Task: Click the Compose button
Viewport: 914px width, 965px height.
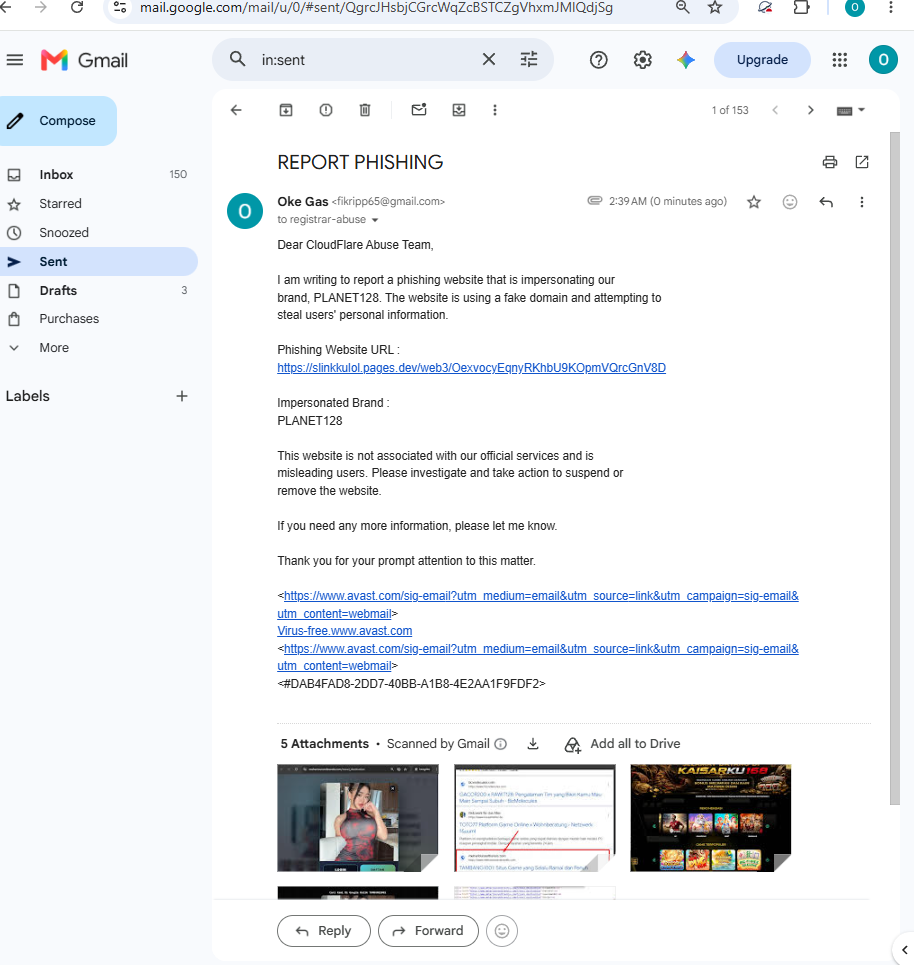Action: click(58, 121)
